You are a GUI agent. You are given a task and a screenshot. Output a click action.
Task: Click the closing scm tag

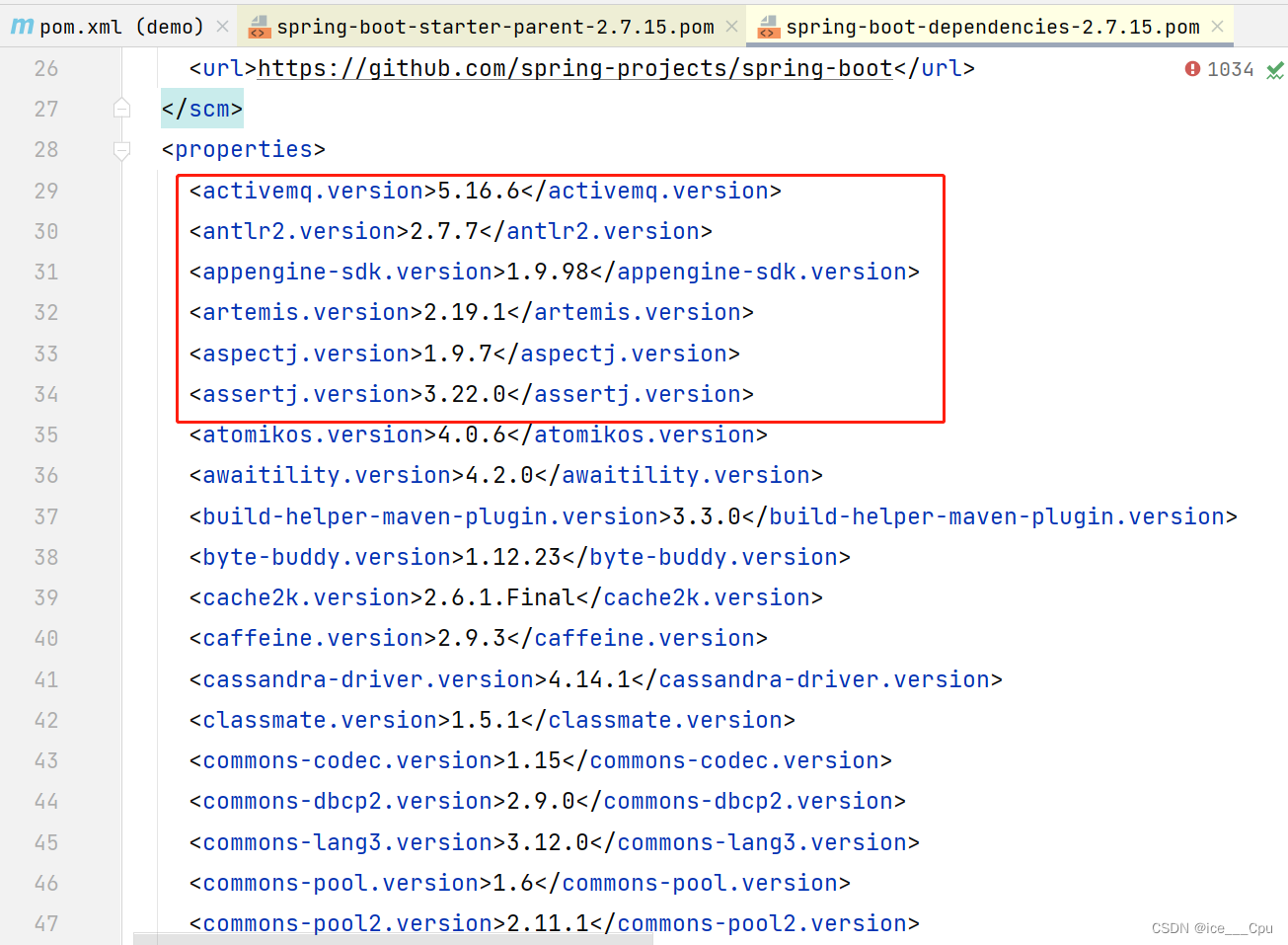coord(202,109)
